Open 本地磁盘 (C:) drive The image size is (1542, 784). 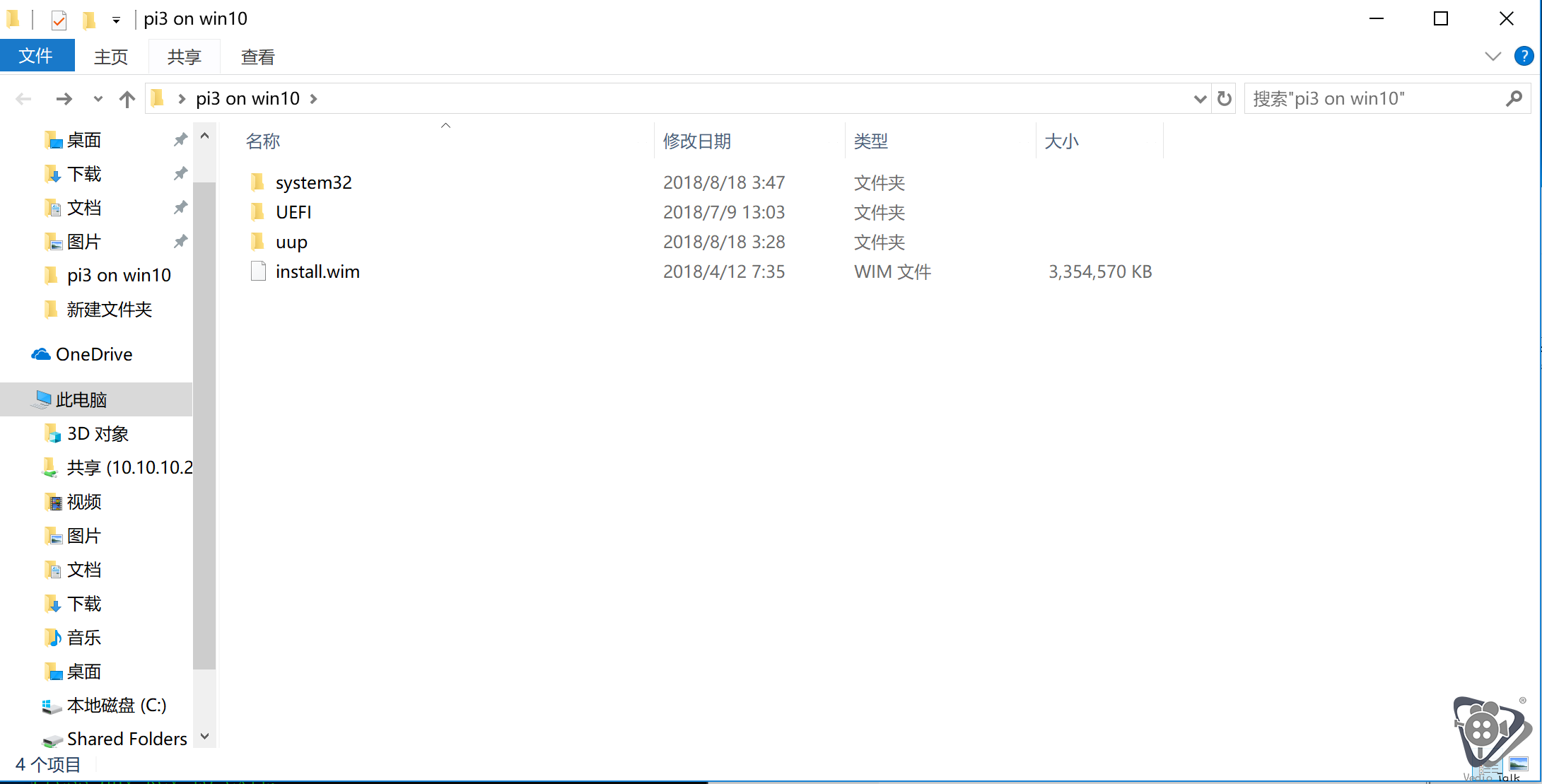click(117, 705)
